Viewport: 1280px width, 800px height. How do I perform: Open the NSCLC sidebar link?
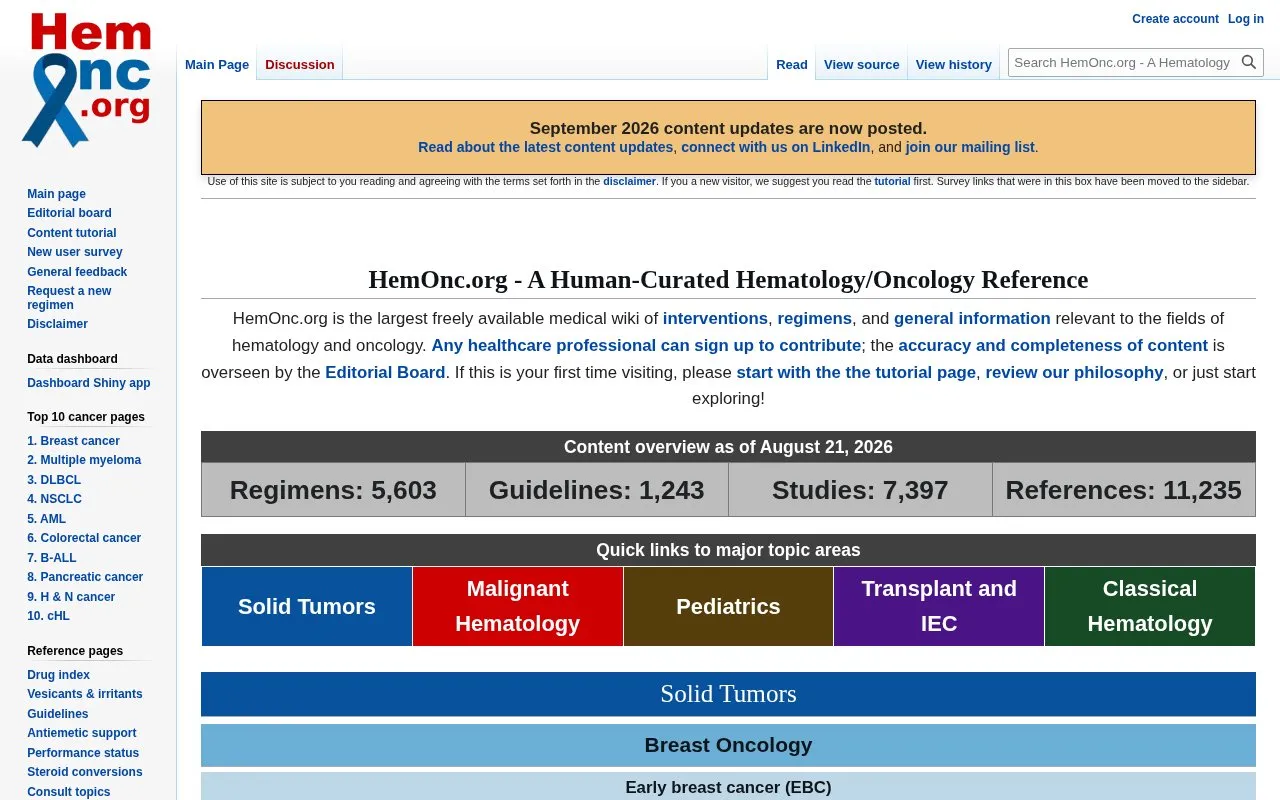click(54, 499)
